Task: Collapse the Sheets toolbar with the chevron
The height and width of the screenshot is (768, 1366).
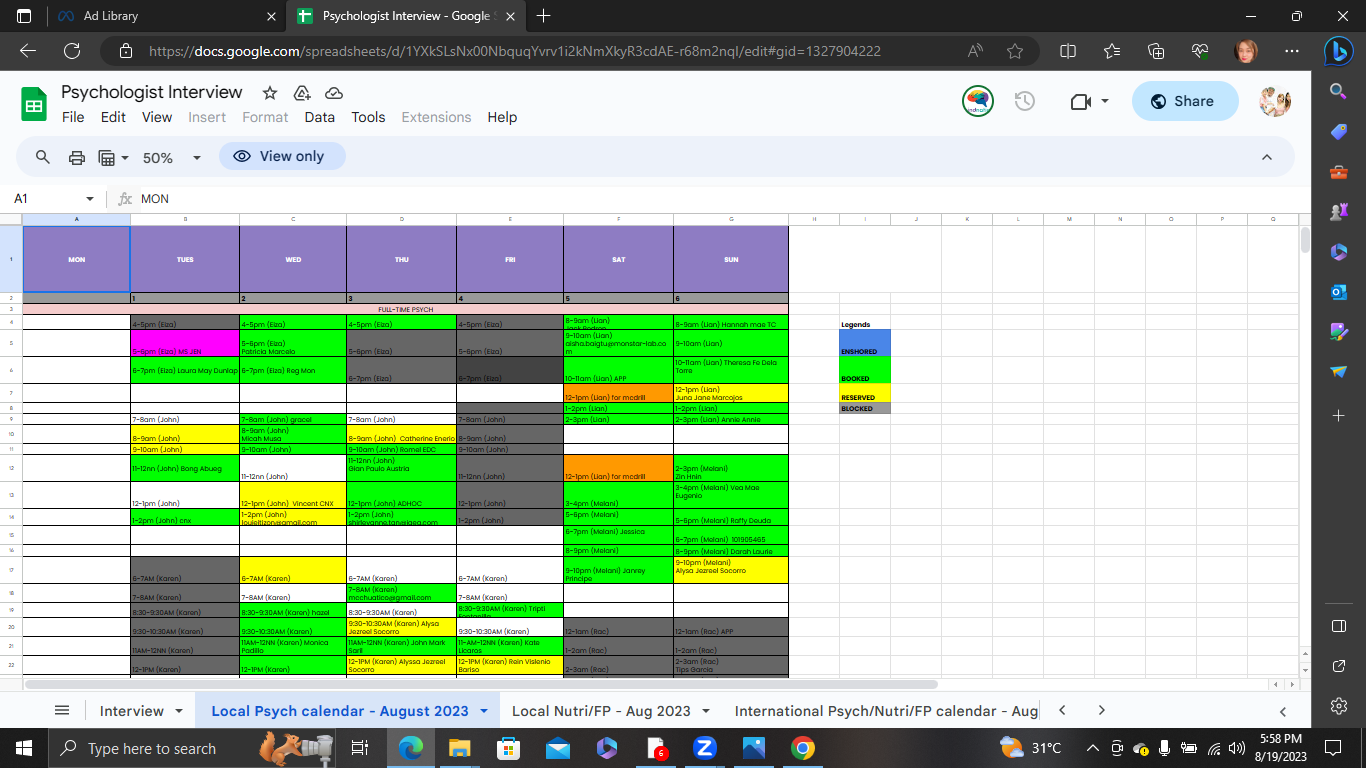Action: click(1267, 157)
